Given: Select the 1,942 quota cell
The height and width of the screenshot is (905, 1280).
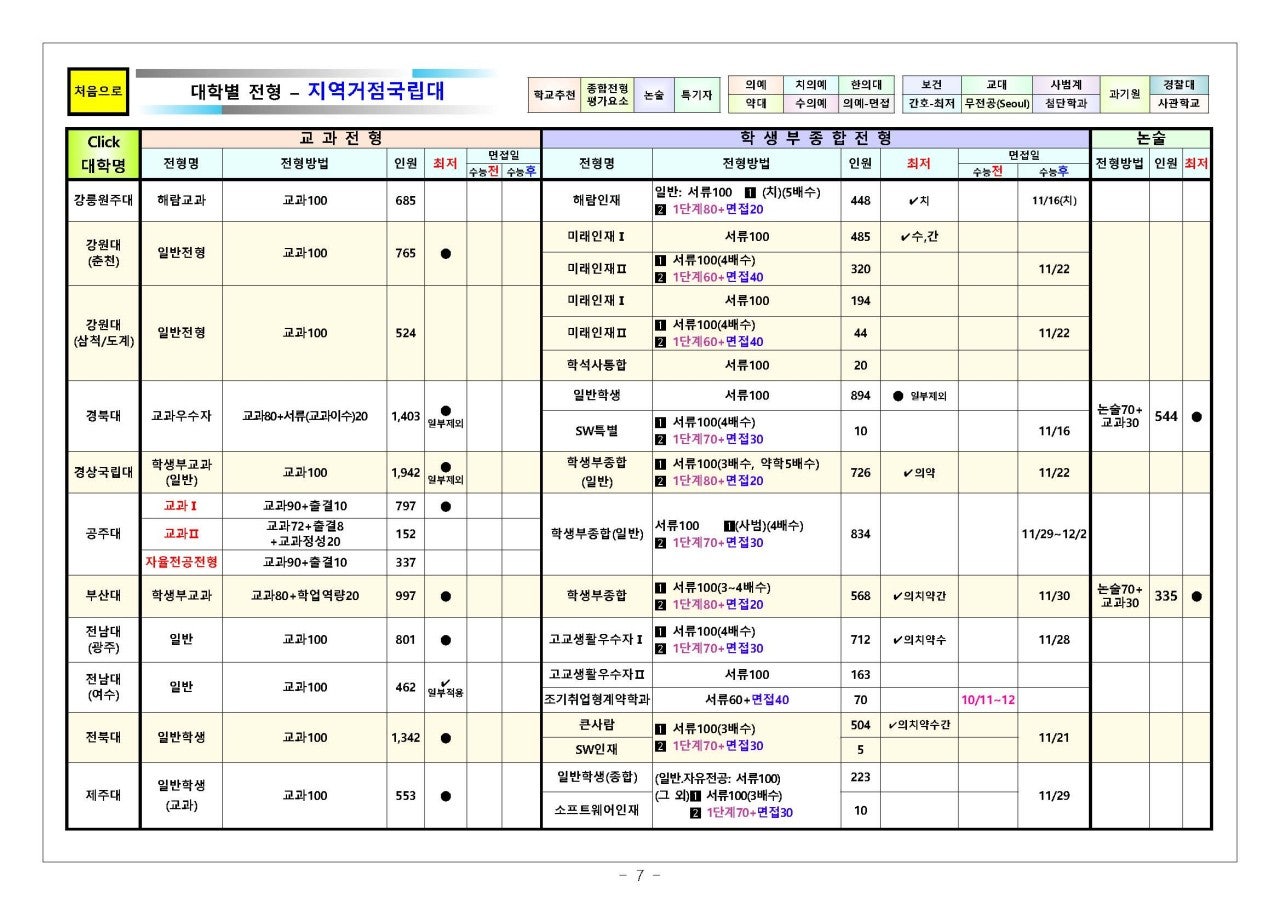Looking at the screenshot, I should (x=405, y=472).
